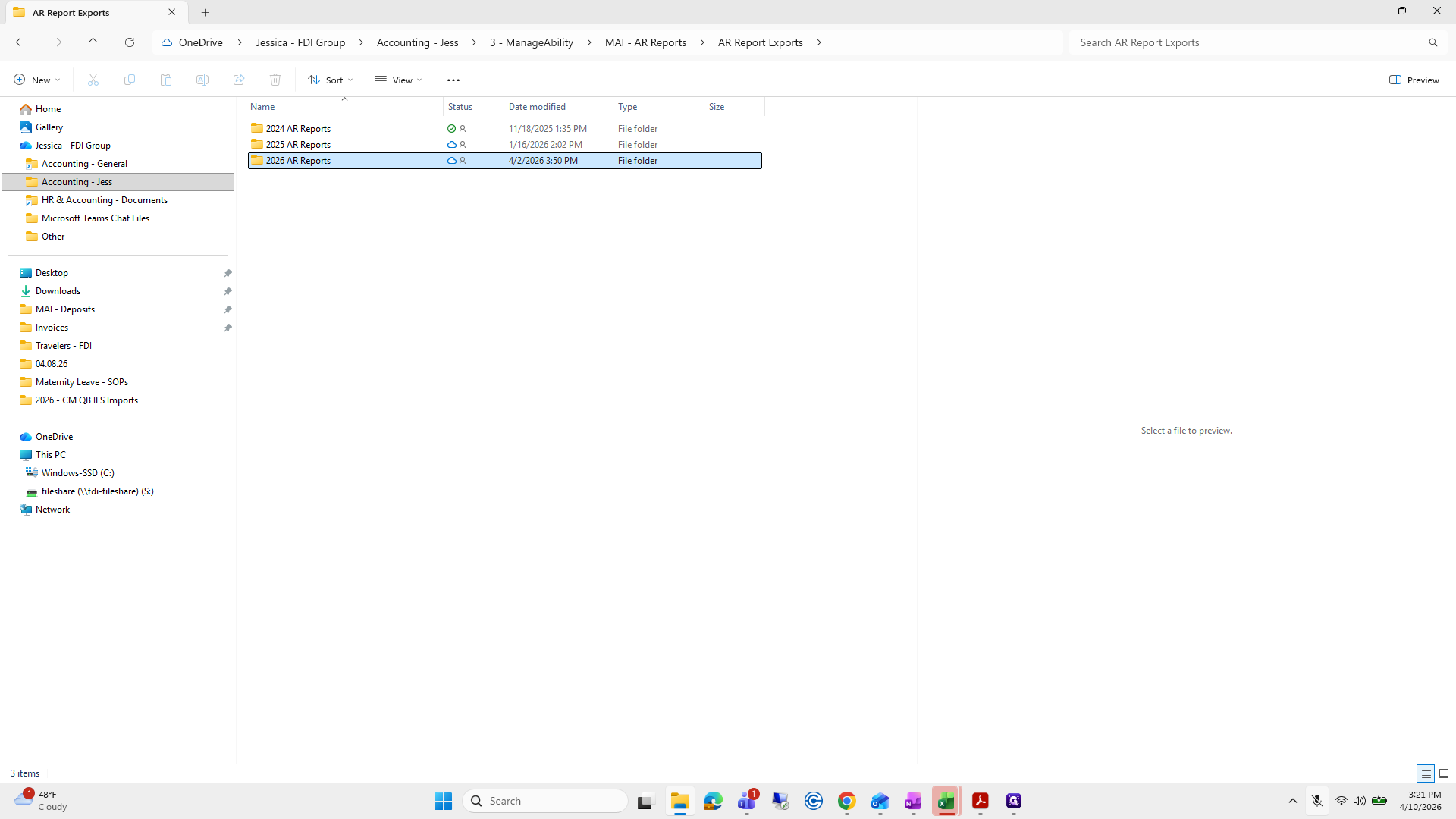Click the Cut scissors icon
Viewport: 1456px width, 819px height.
point(93,80)
